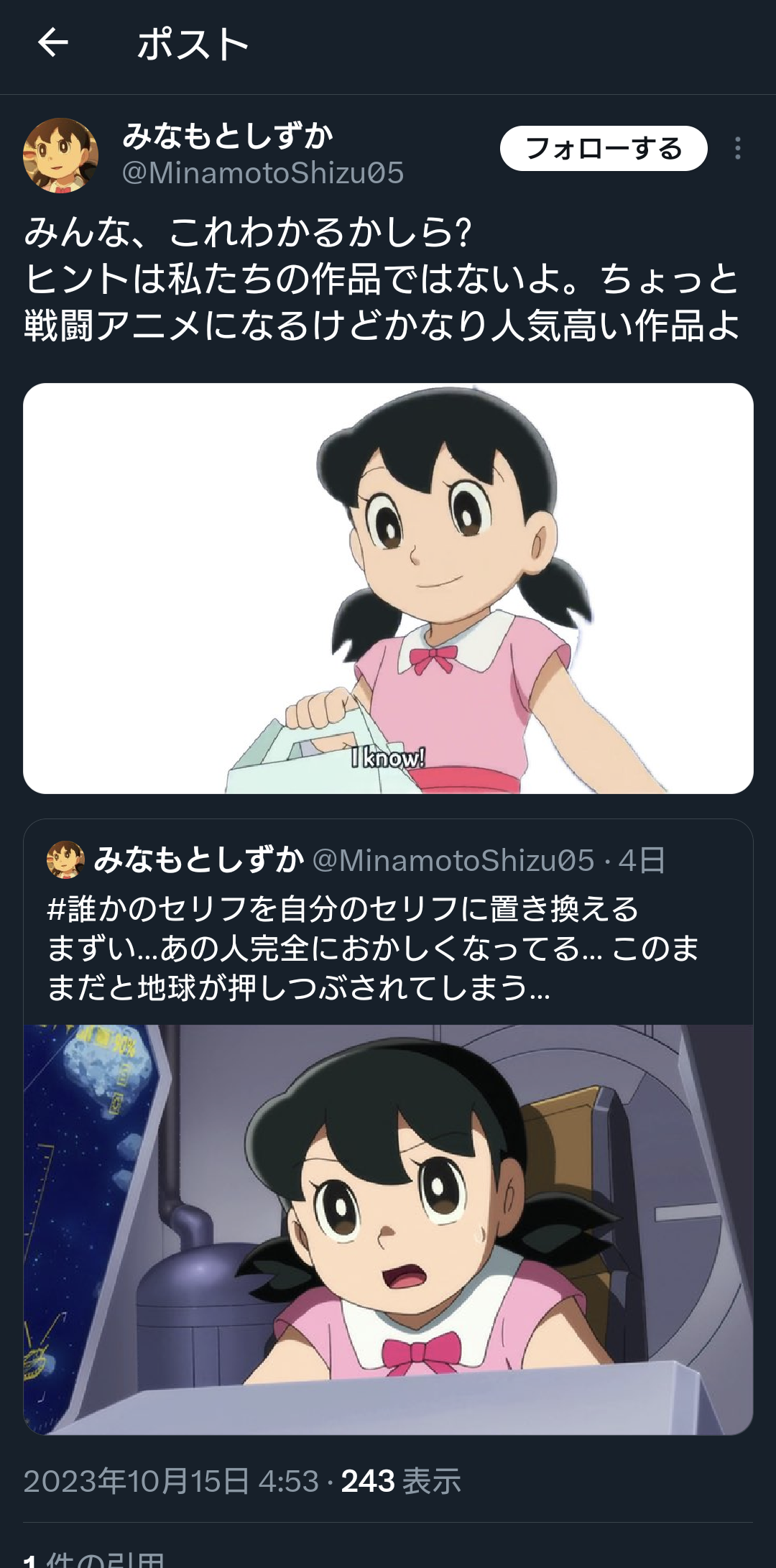Tap the ポスト page title
The width and height of the screenshot is (776, 1568).
pyautogui.click(x=193, y=45)
